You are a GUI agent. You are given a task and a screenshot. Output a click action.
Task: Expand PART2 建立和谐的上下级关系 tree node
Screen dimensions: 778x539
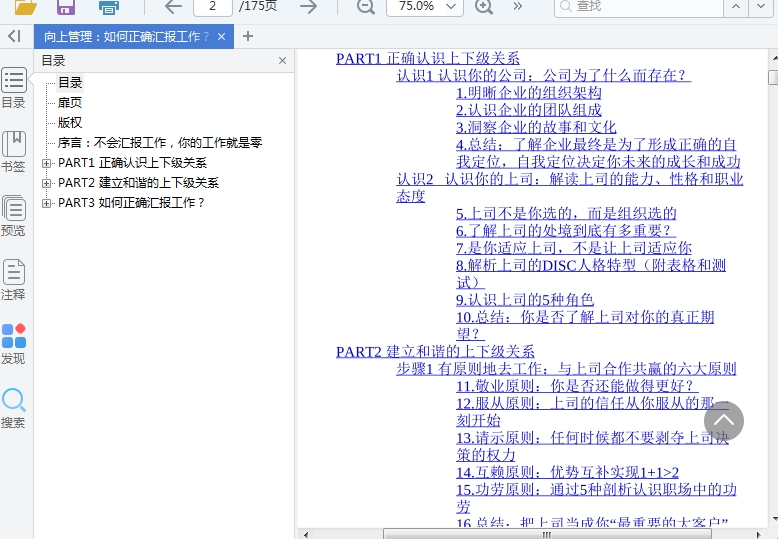click(46, 183)
